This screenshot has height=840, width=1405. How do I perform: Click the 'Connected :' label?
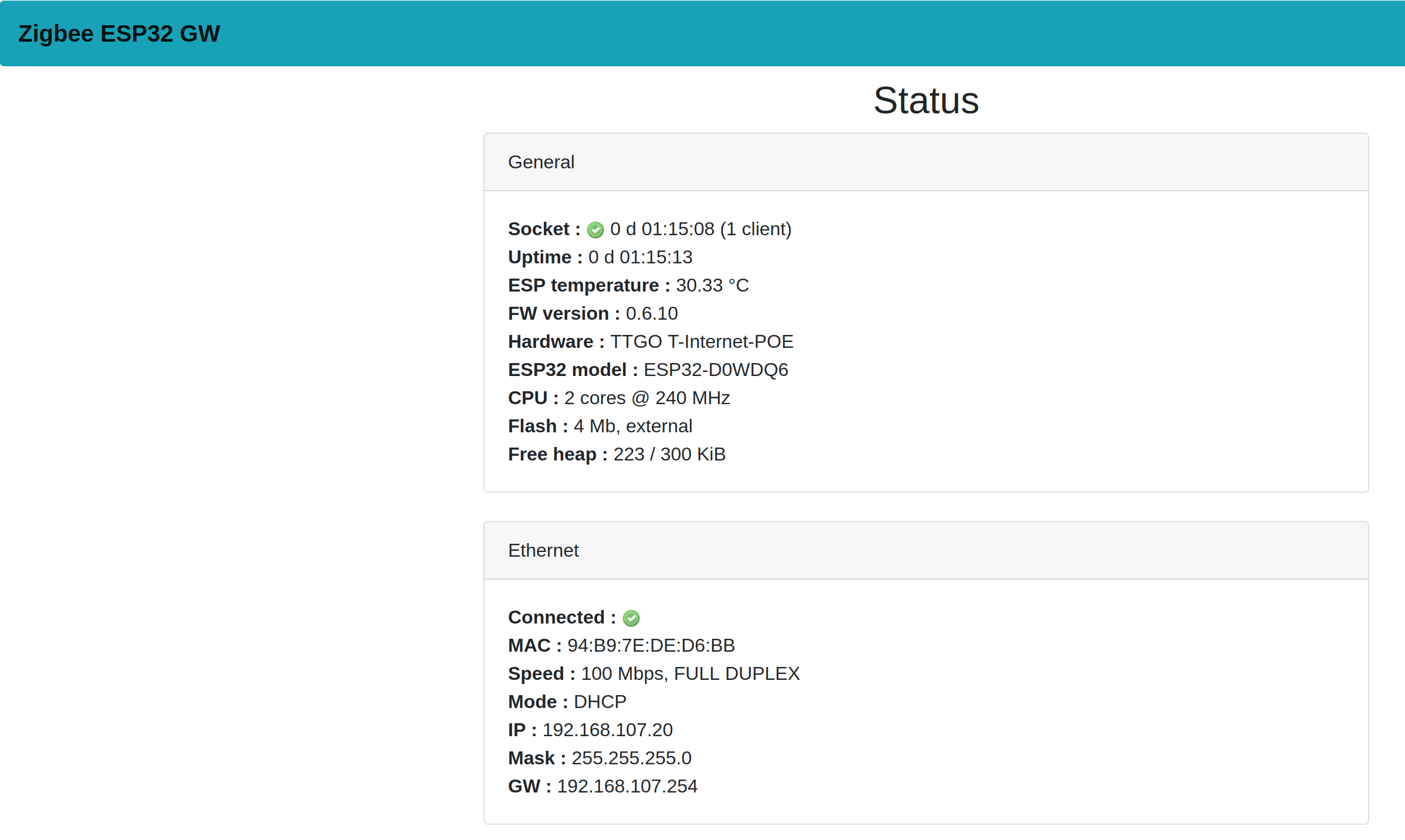[562, 617]
